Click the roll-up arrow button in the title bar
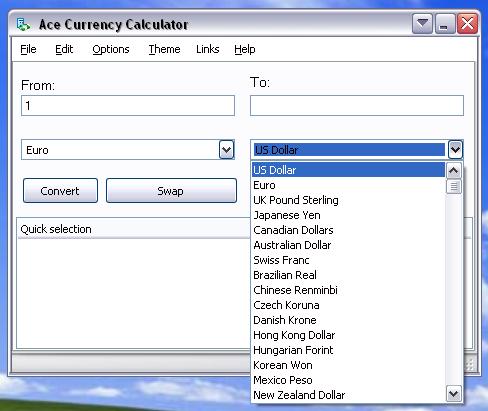The image size is (488, 411). pos(422,24)
